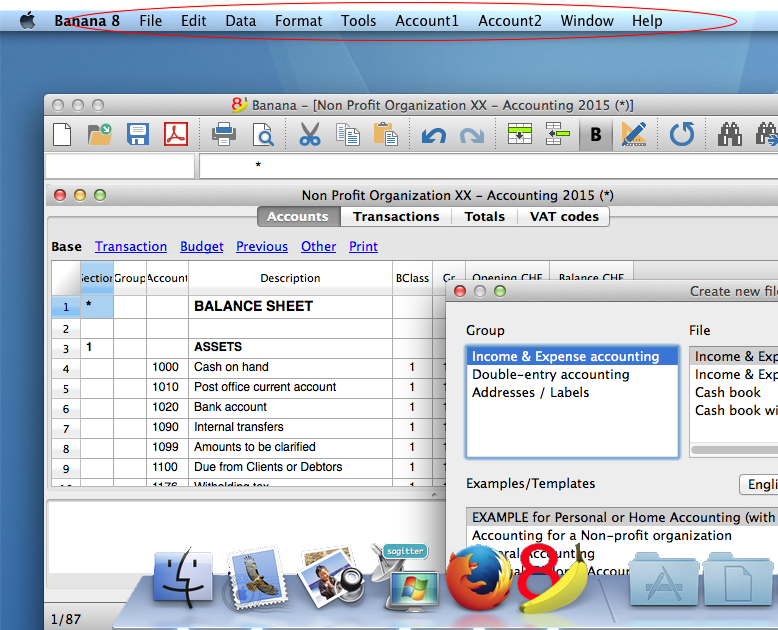Click the pencil and ruler edit icon
The image size is (778, 630).
(x=634, y=134)
